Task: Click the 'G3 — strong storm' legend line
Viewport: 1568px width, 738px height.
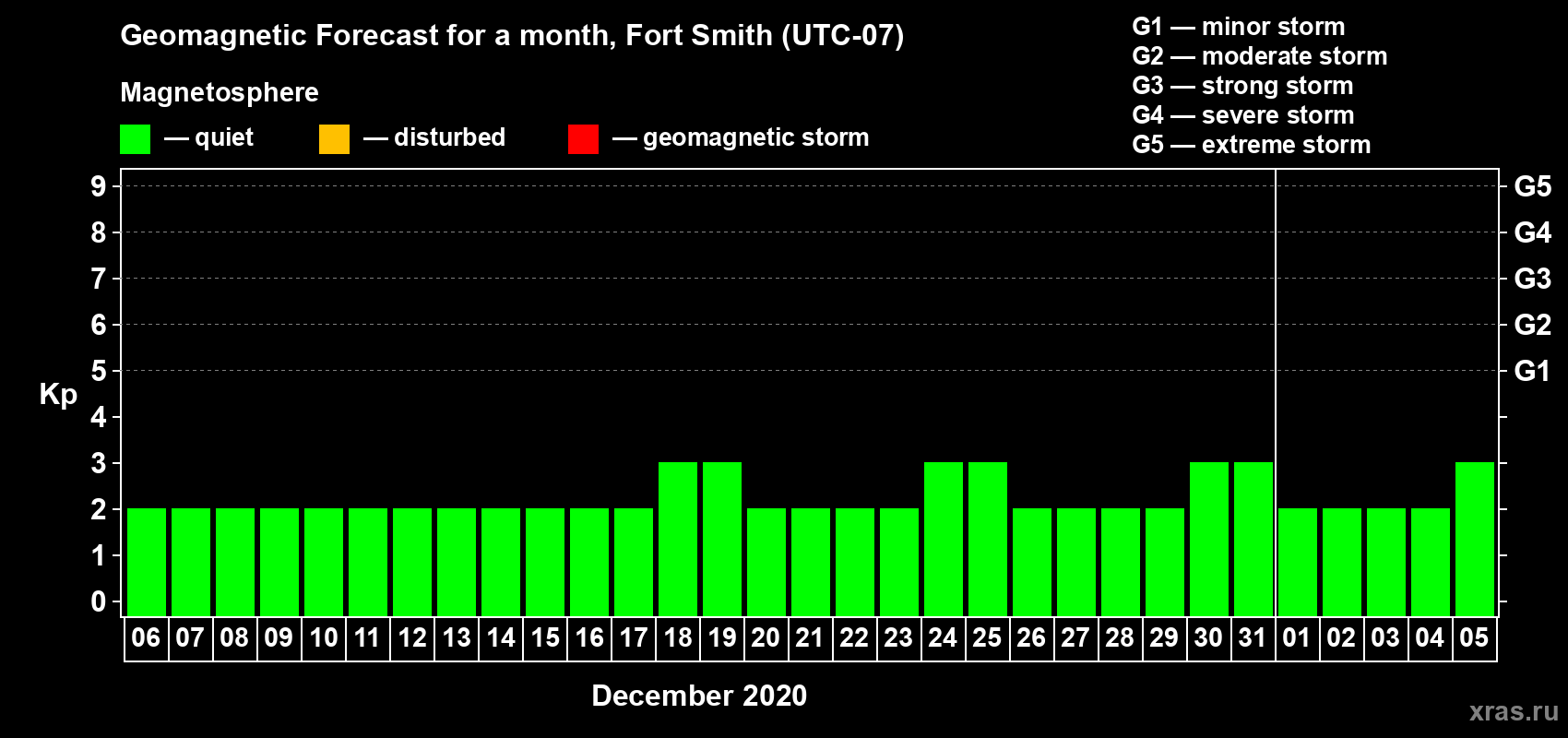Action: point(1242,86)
